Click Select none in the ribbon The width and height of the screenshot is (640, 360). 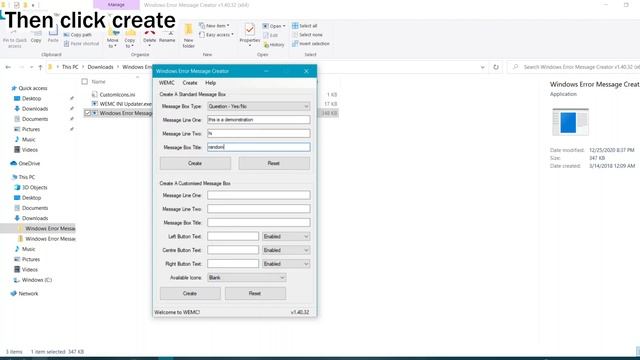click(307, 35)
